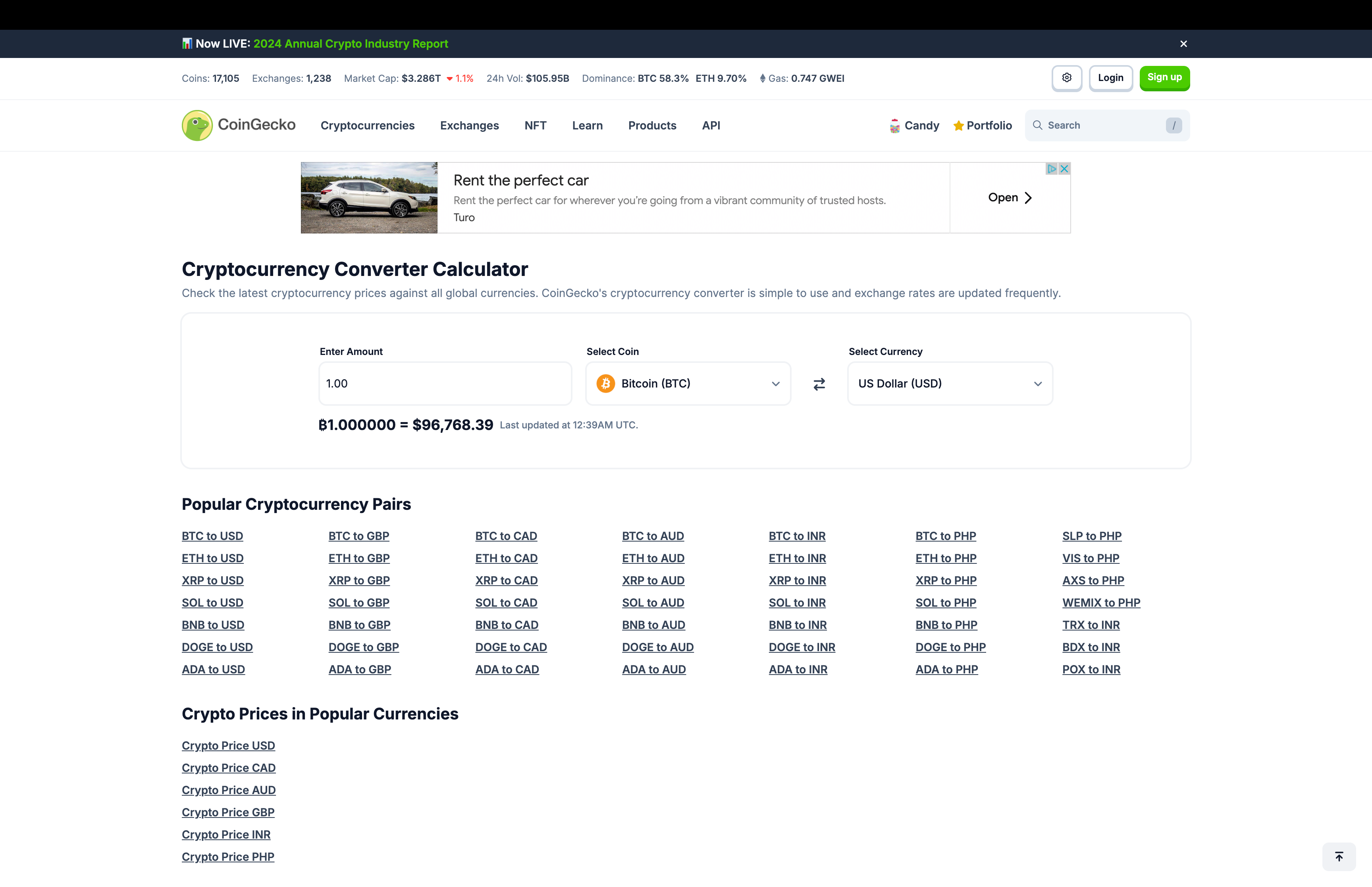Screen dimensions: 1372x887
Task: Open the Crypto Price GBP link
Action: coord(228,813)
